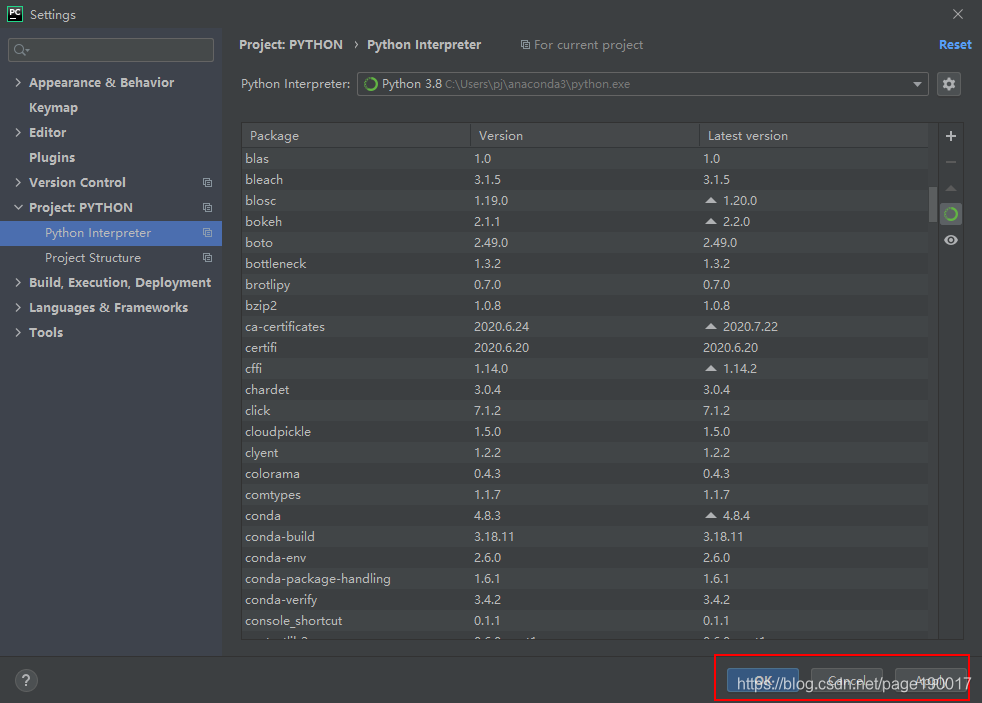Select the conda-build package row
Screen dimensions: 982x703
585,536
